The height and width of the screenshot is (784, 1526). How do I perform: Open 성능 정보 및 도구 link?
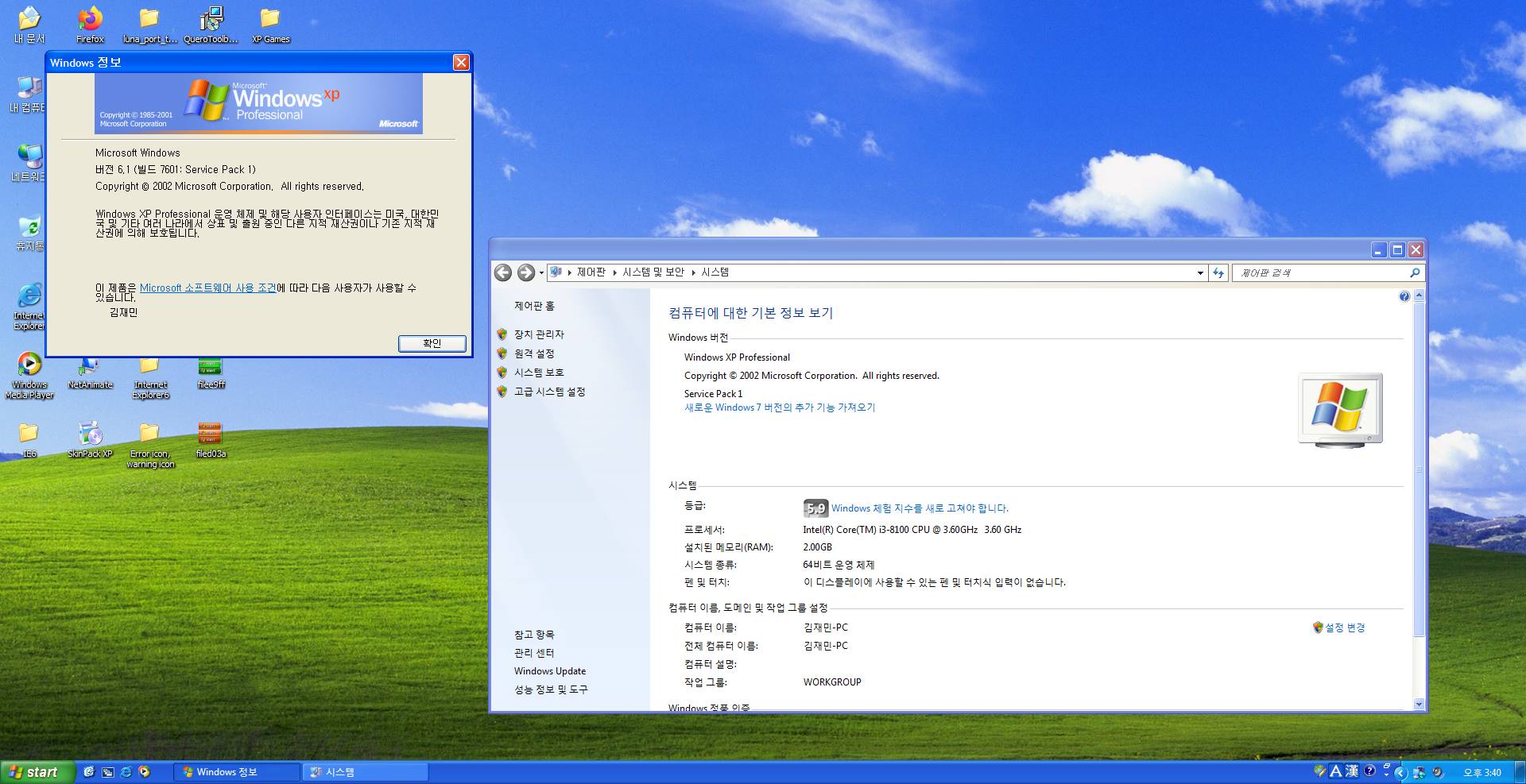coord(551,689)
